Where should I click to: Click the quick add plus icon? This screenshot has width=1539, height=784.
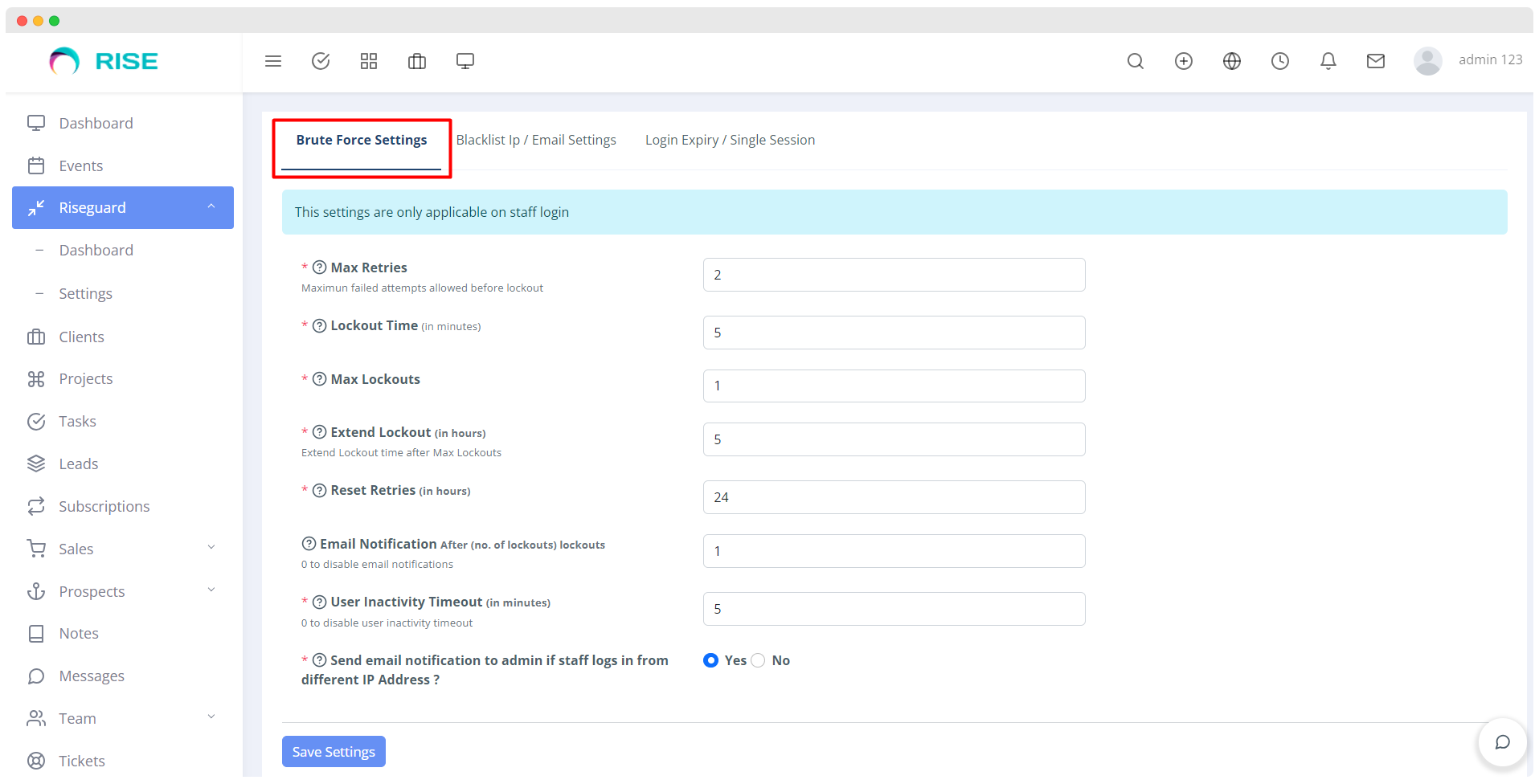(x=1183, y=61)
